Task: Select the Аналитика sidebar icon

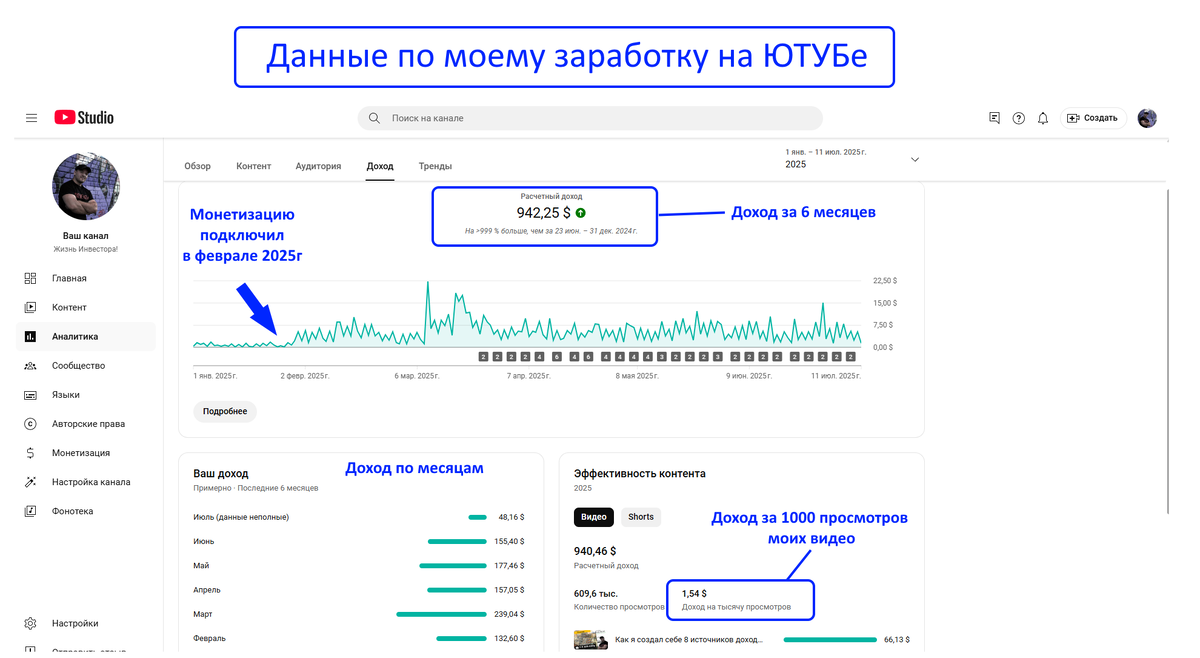Action: [30, 337]
